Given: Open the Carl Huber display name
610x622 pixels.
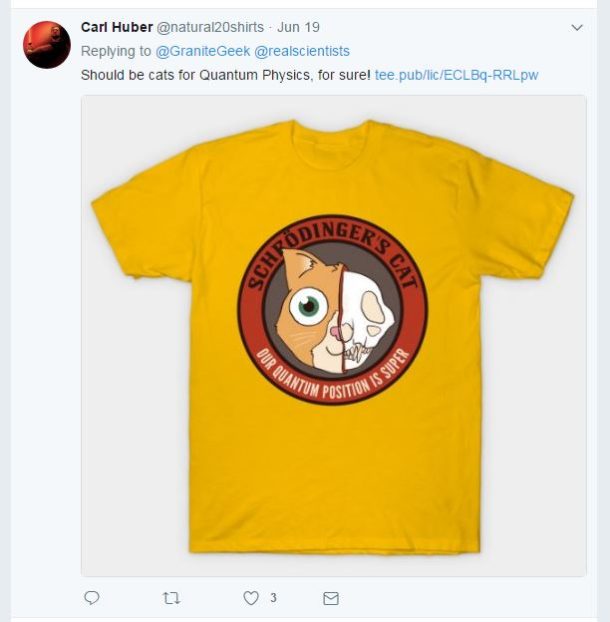Looking at the screenshot, I should 116,27.
